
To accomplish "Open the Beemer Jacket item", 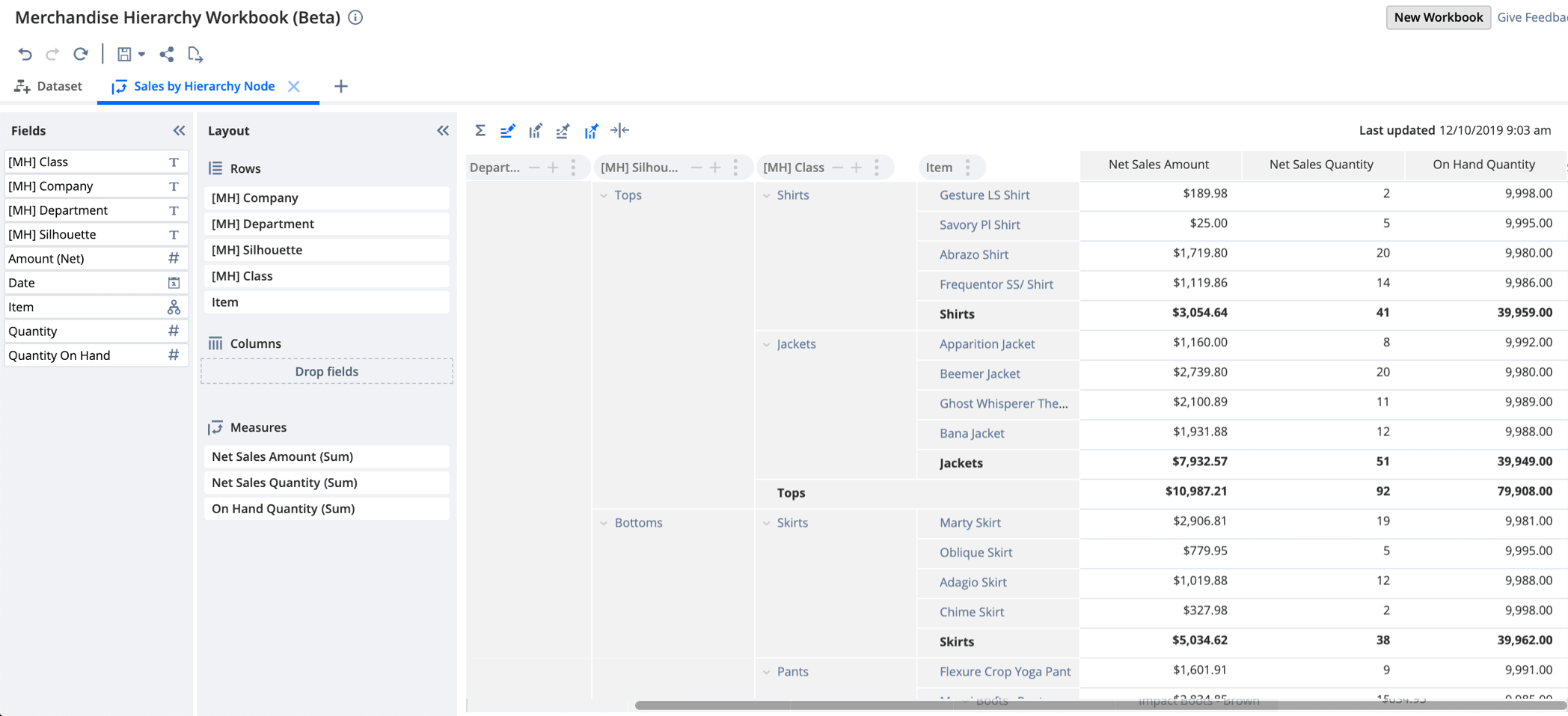I will tap(980, 373).
